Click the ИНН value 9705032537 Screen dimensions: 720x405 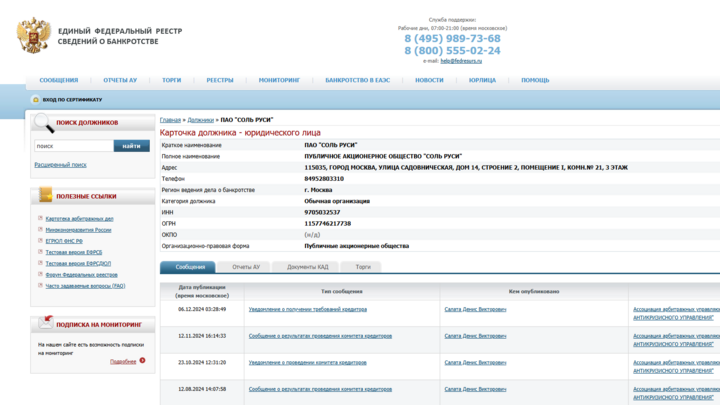[x=322, y=212]
